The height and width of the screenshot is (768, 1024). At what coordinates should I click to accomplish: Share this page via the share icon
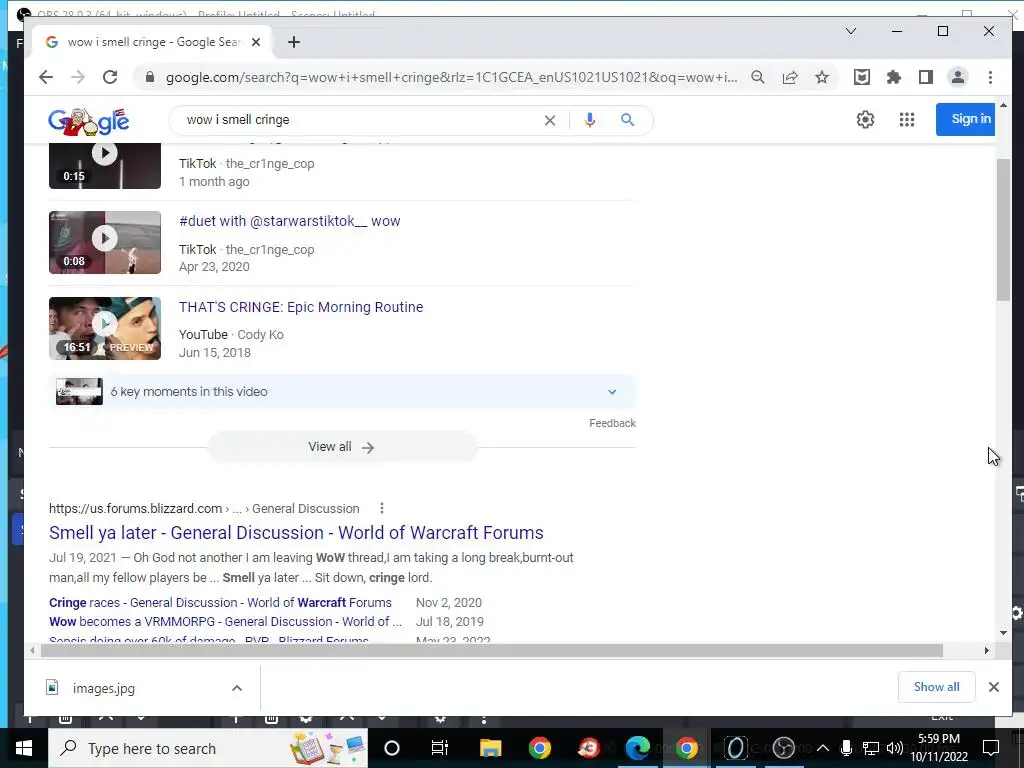790,77
